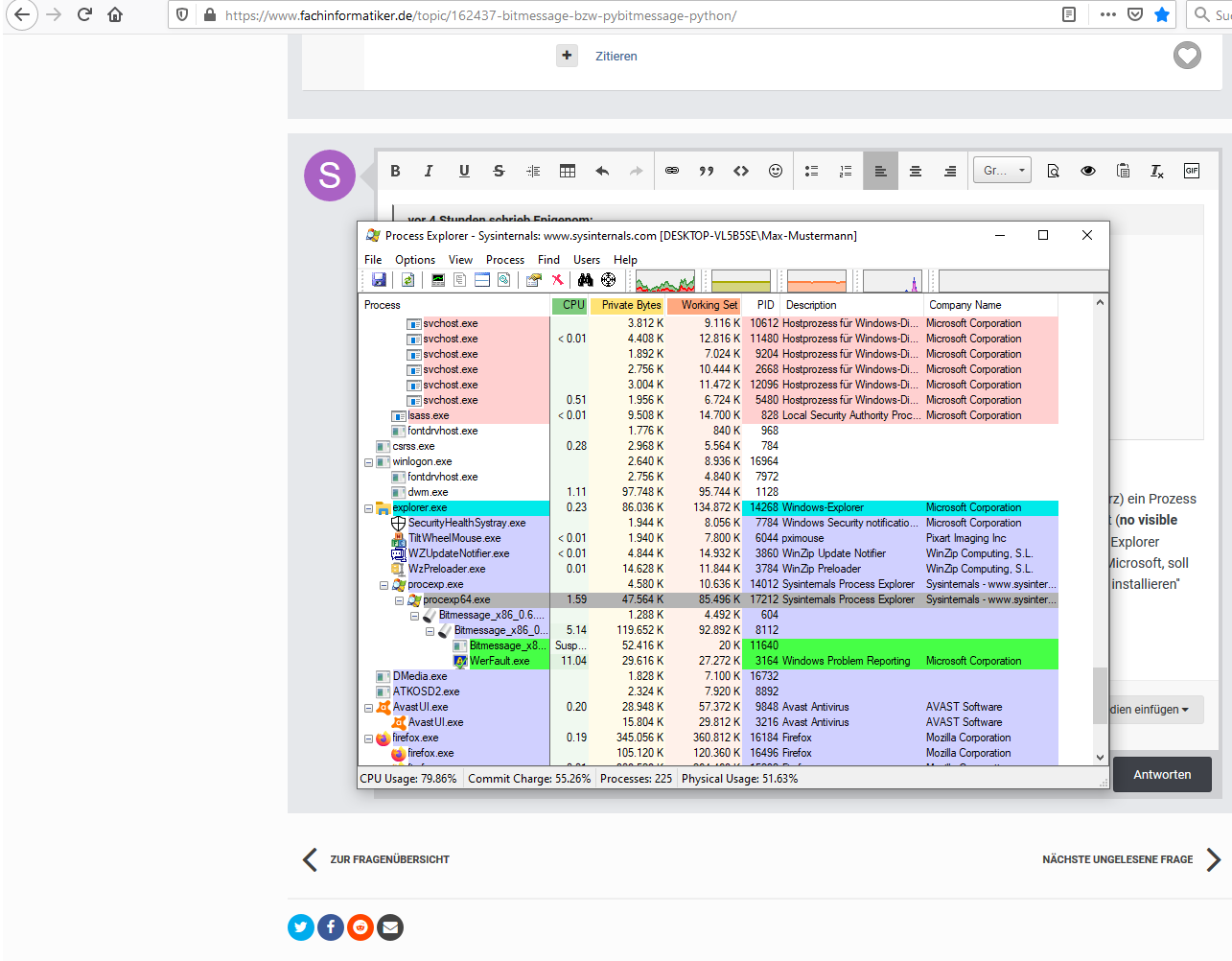Insert a quote with the quotation icon

pos(707,171)
